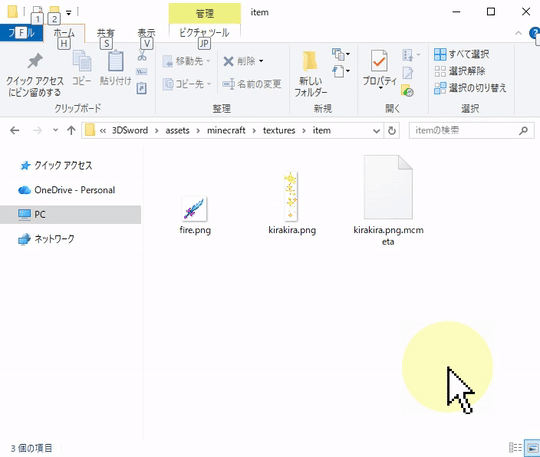
Task: Refresh the current folder
Action: pyautogui.click(x=392, y=131)
